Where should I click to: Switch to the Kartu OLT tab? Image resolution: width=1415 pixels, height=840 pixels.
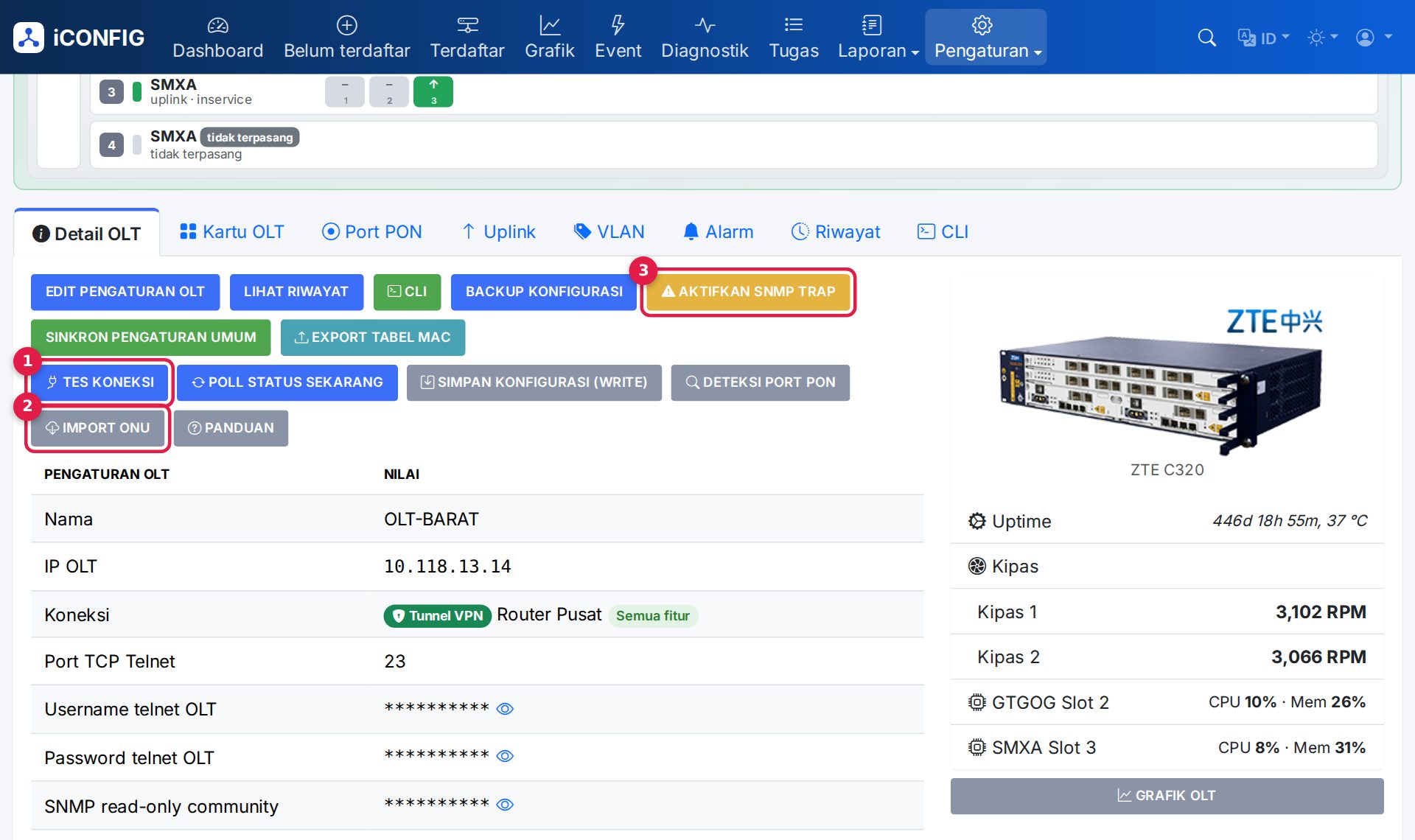click(x=232, y=232)
